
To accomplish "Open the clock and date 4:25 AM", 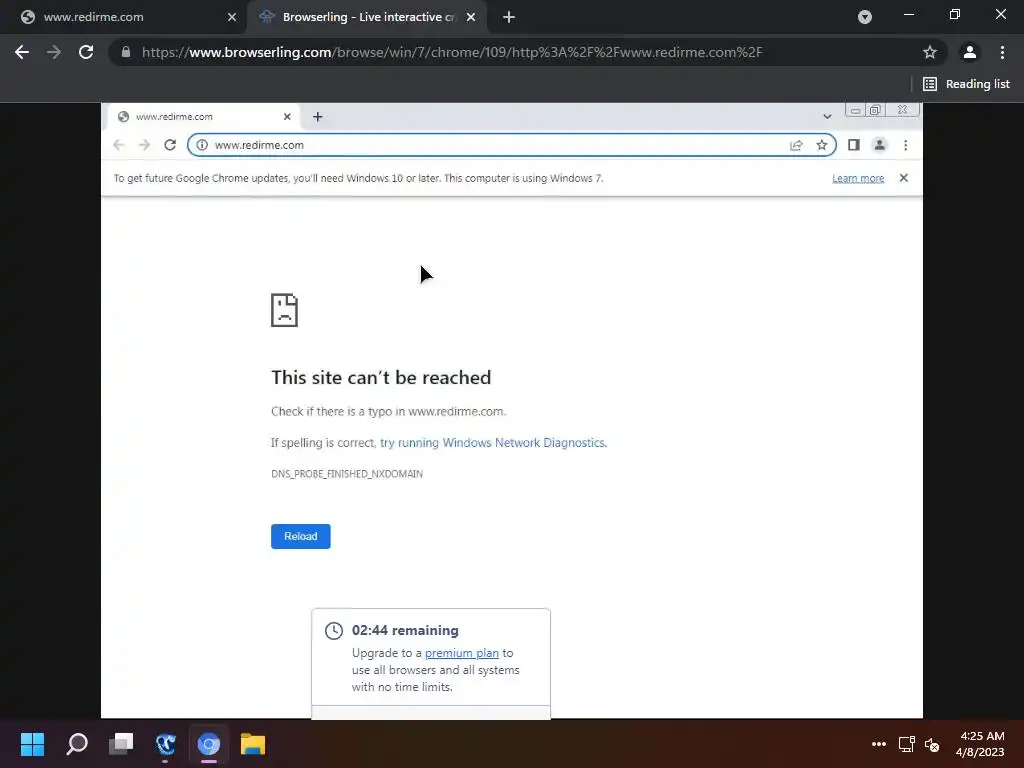I will pyautogui.click(x=980, y=744).
